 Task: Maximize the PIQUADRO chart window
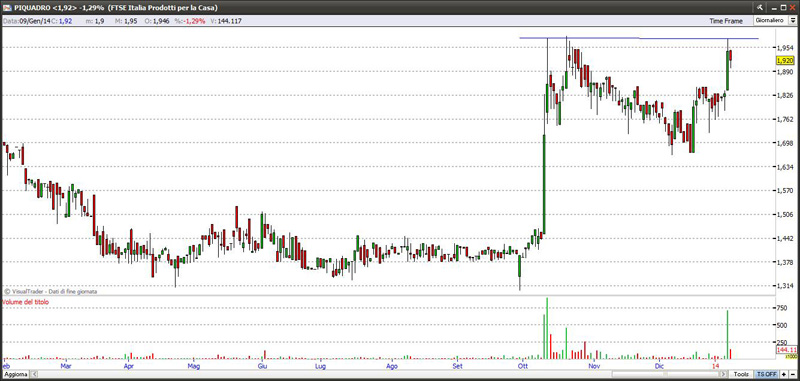[784, 7]
